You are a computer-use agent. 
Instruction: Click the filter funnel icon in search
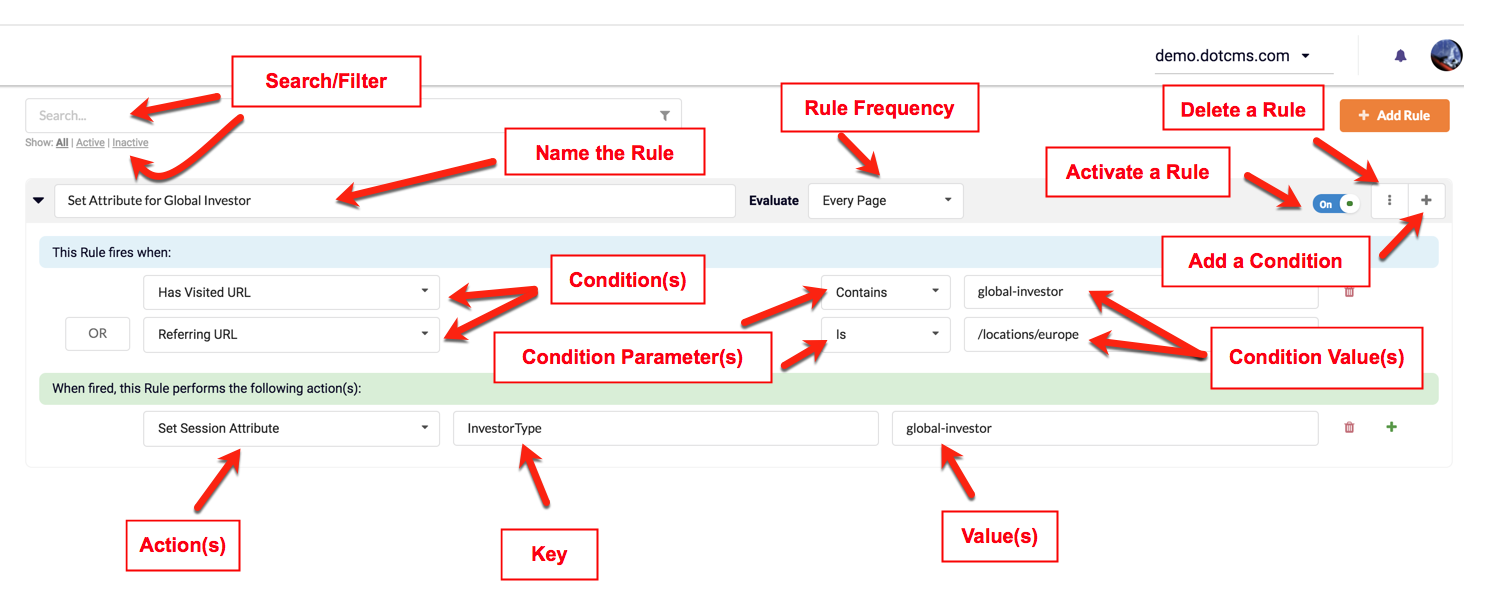point(665,116)
